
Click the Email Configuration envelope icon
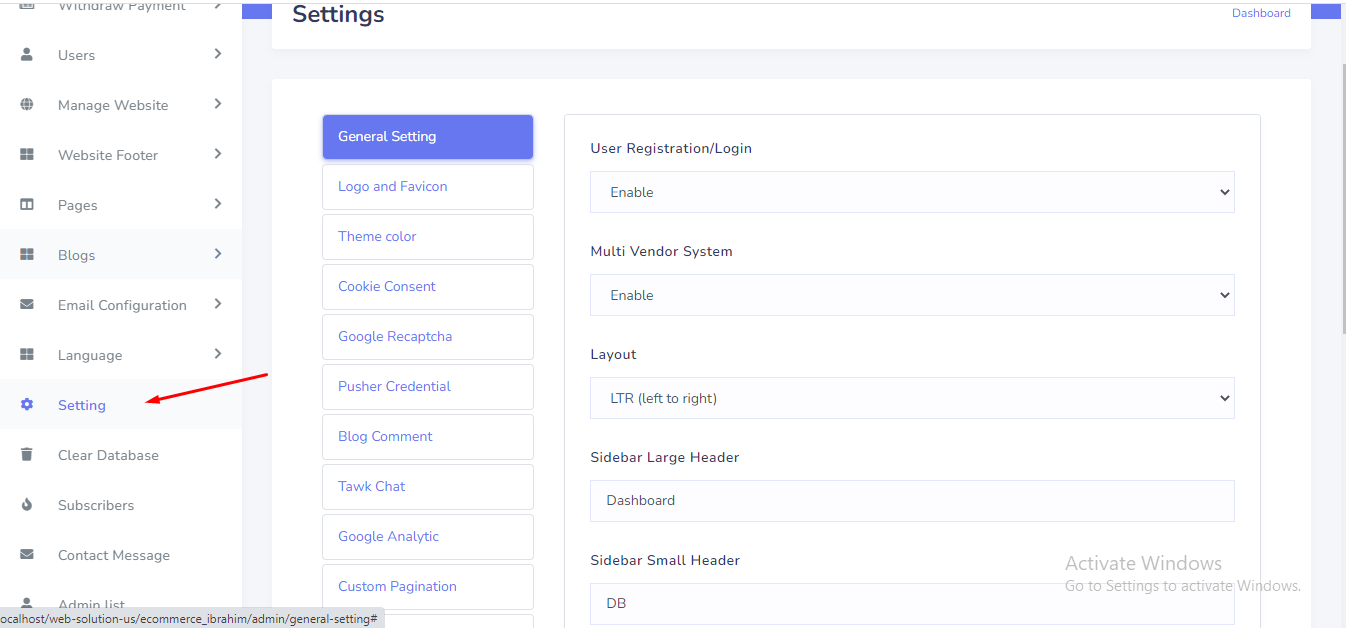click(x=27, y=305)
